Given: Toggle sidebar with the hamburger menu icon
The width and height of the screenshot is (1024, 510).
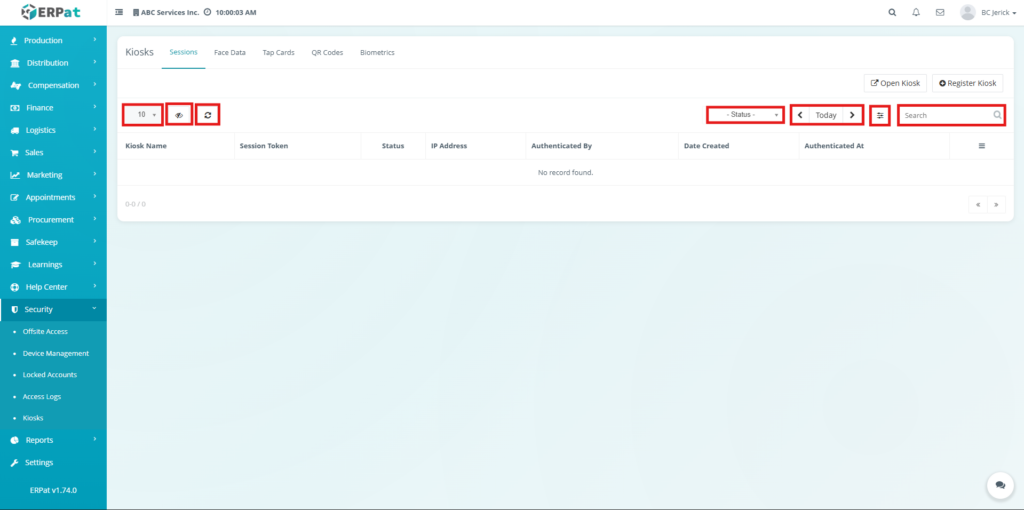Looking at the screenshot, I should click(120, 13).
